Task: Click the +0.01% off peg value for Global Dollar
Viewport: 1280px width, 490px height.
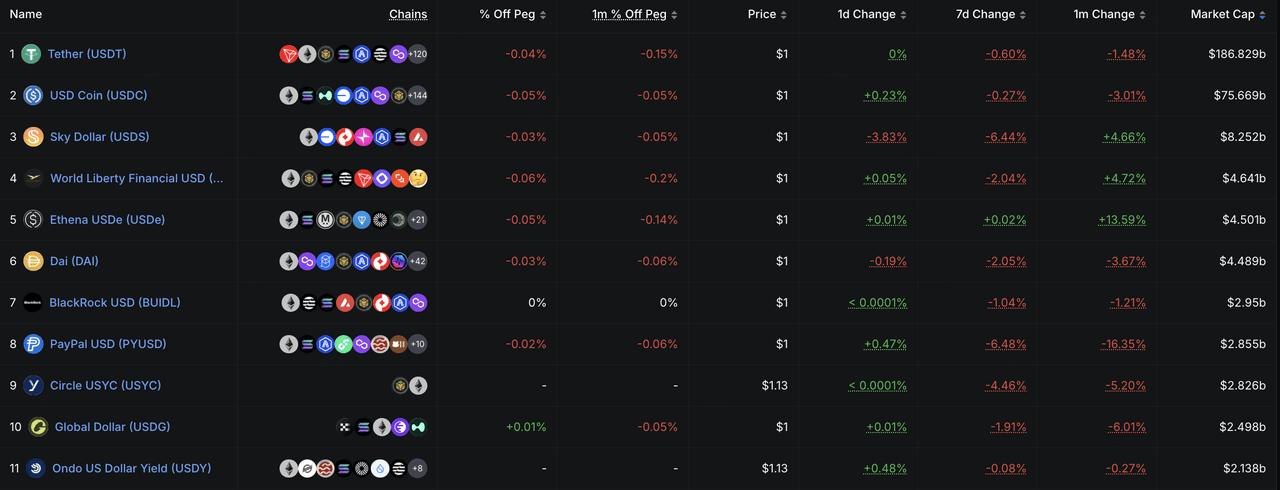Action: (527, 427)
